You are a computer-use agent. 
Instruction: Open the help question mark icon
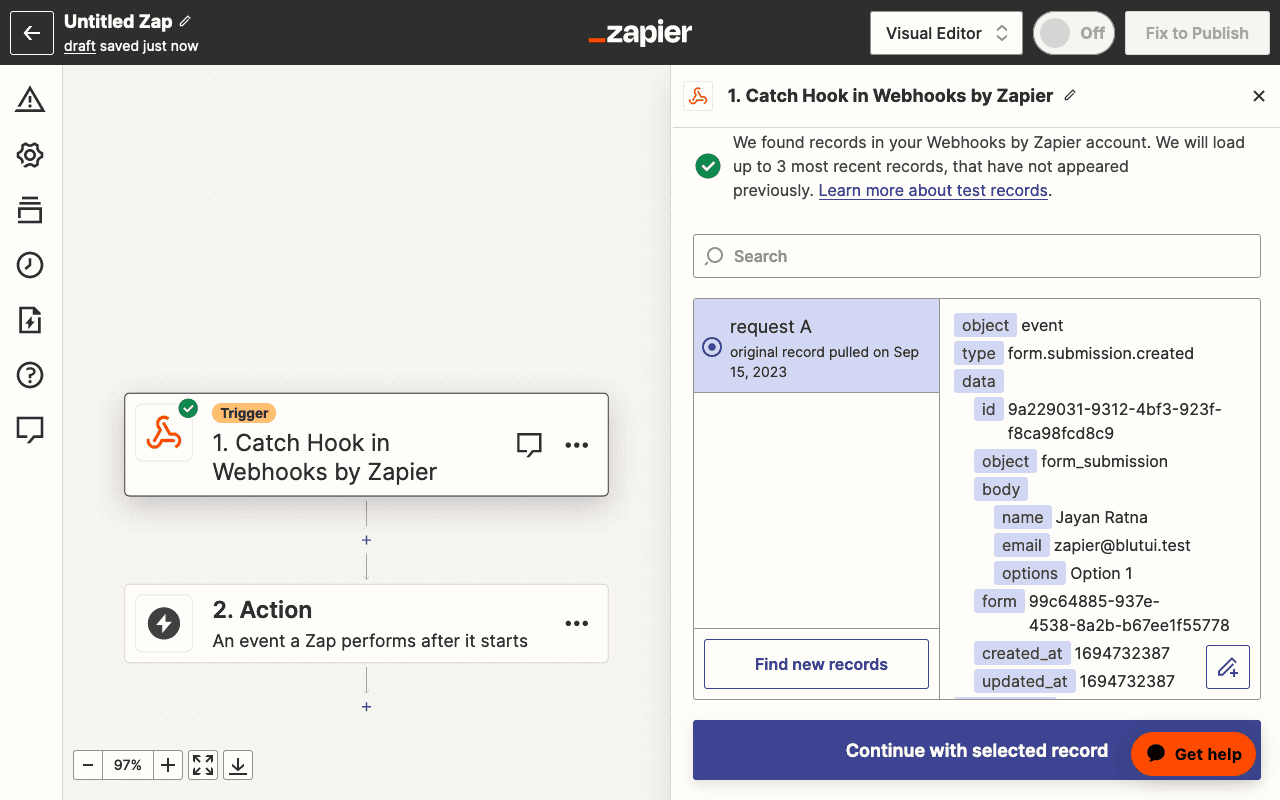tap(30, 375)
